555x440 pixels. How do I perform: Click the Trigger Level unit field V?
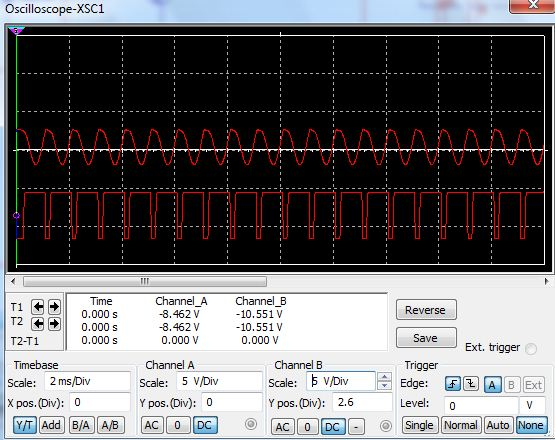click(532, 406)
